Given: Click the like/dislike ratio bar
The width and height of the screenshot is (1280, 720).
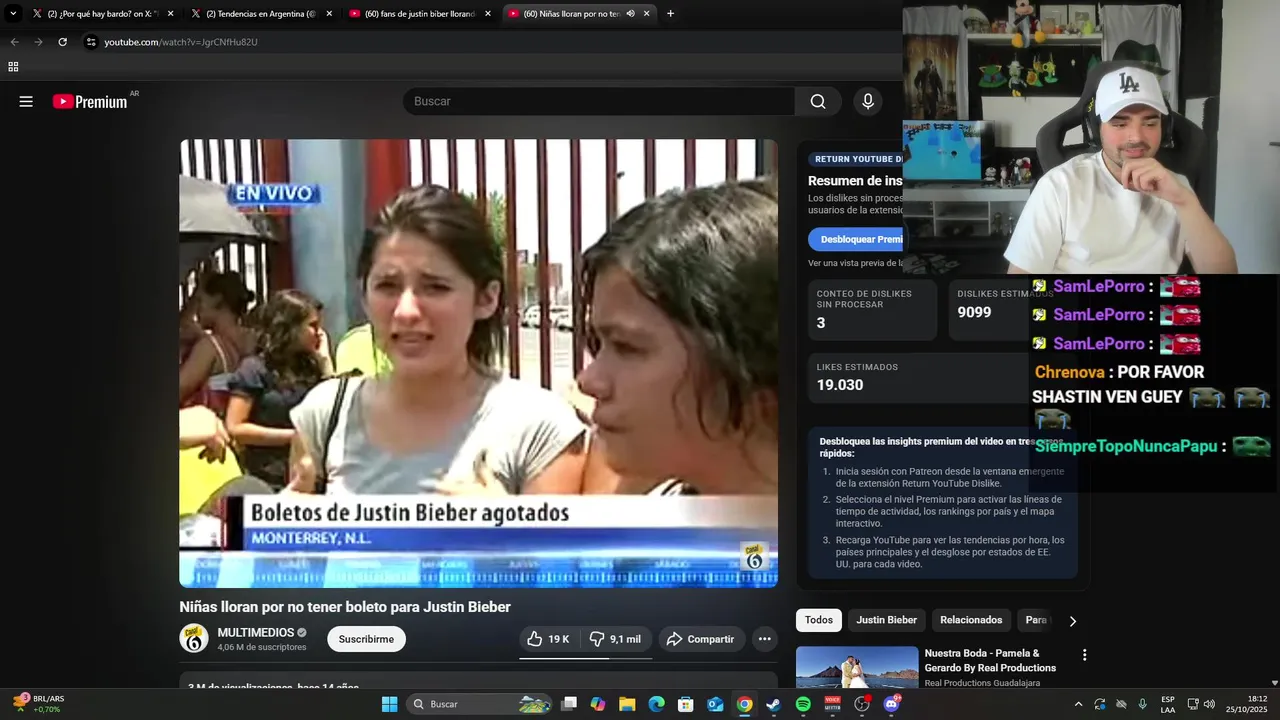Looking at the screenshot, I should point(585,658).
